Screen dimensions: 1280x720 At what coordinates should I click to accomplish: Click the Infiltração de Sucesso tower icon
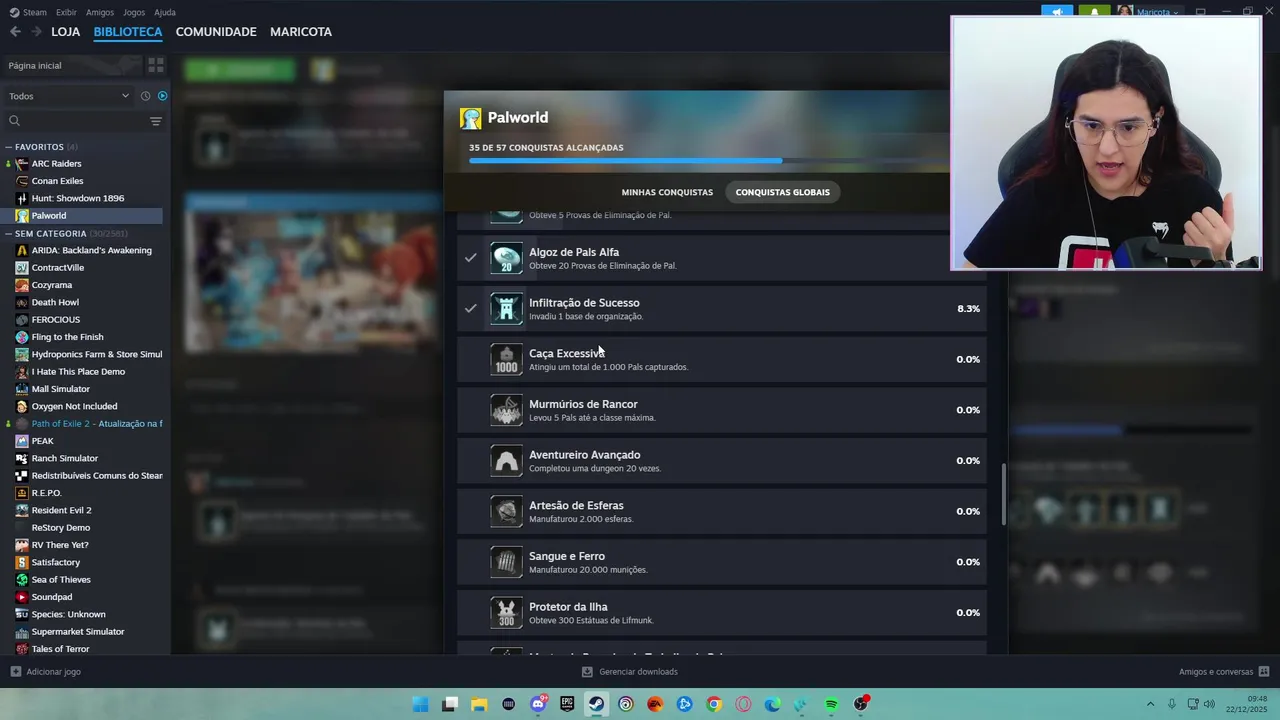click(506, 309)
